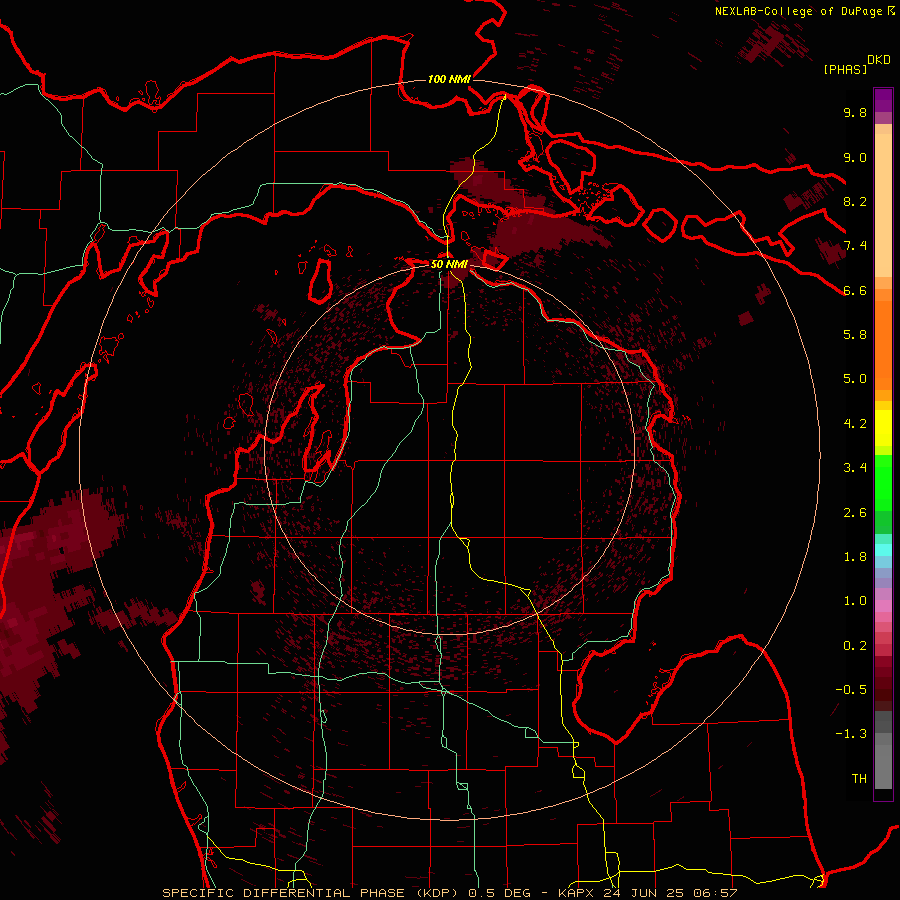Click the 8.2 scale value
900x900 pixels.
click(x=855, y=201)
